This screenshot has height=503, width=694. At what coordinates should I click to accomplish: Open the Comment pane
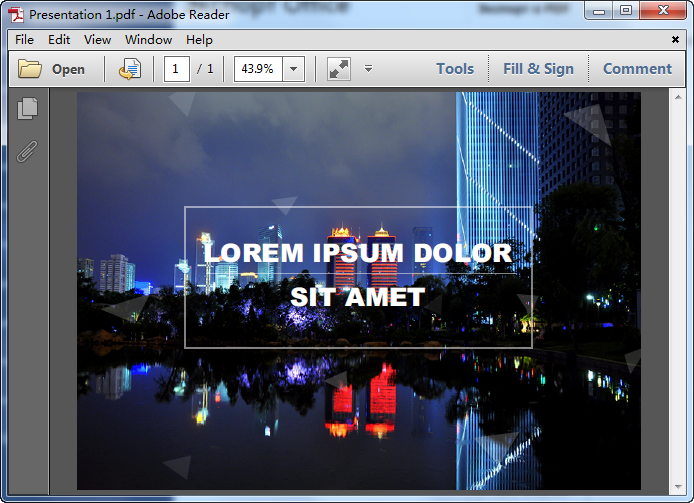[637, 69]
